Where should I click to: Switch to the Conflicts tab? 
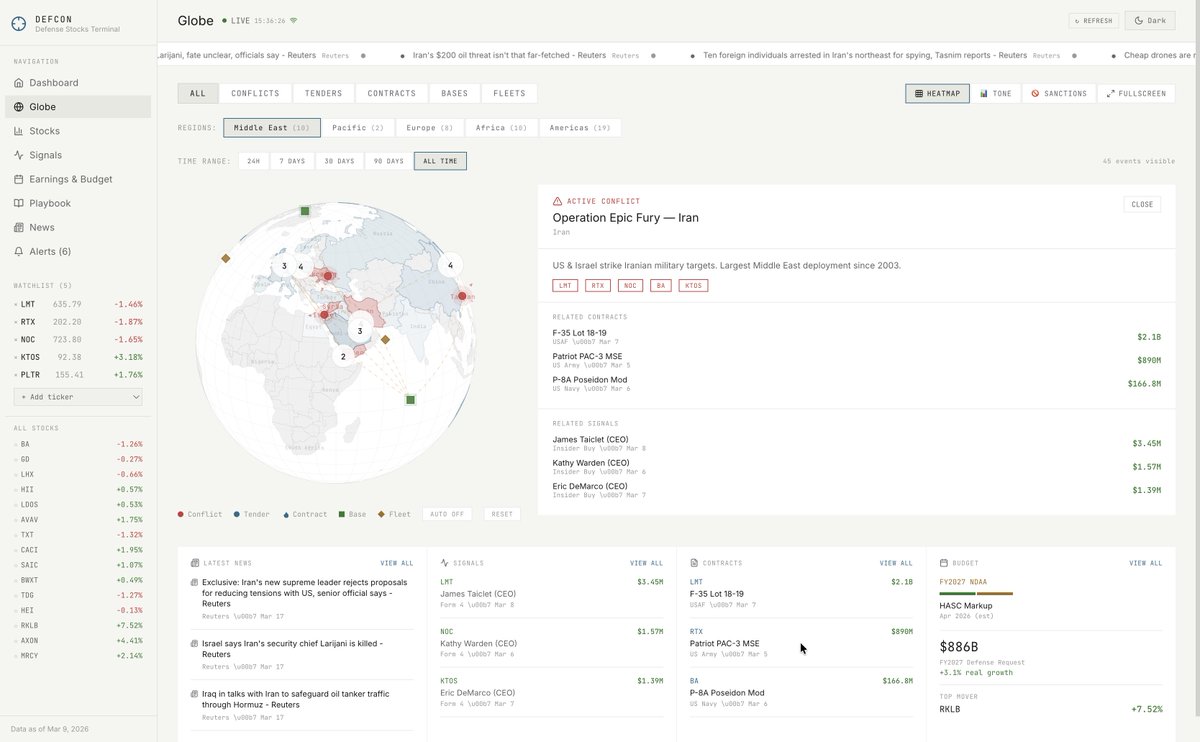255,93
